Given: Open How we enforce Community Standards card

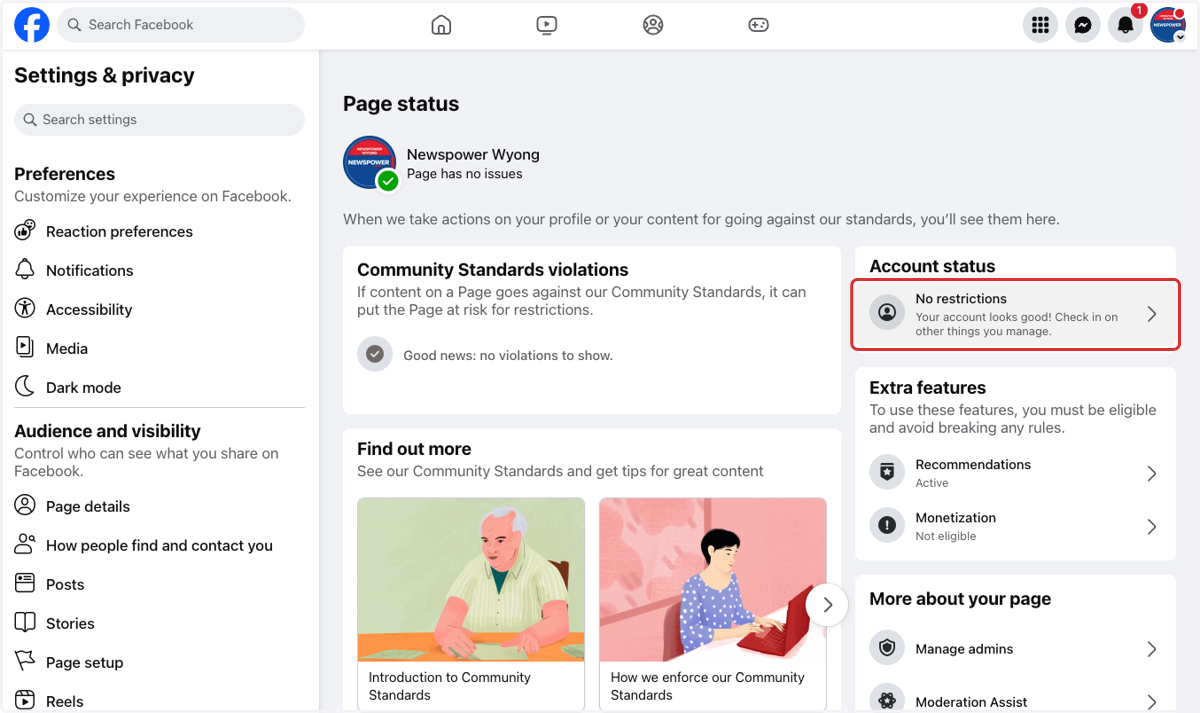Looking at the screenshot, I should [x=713, y=604].
